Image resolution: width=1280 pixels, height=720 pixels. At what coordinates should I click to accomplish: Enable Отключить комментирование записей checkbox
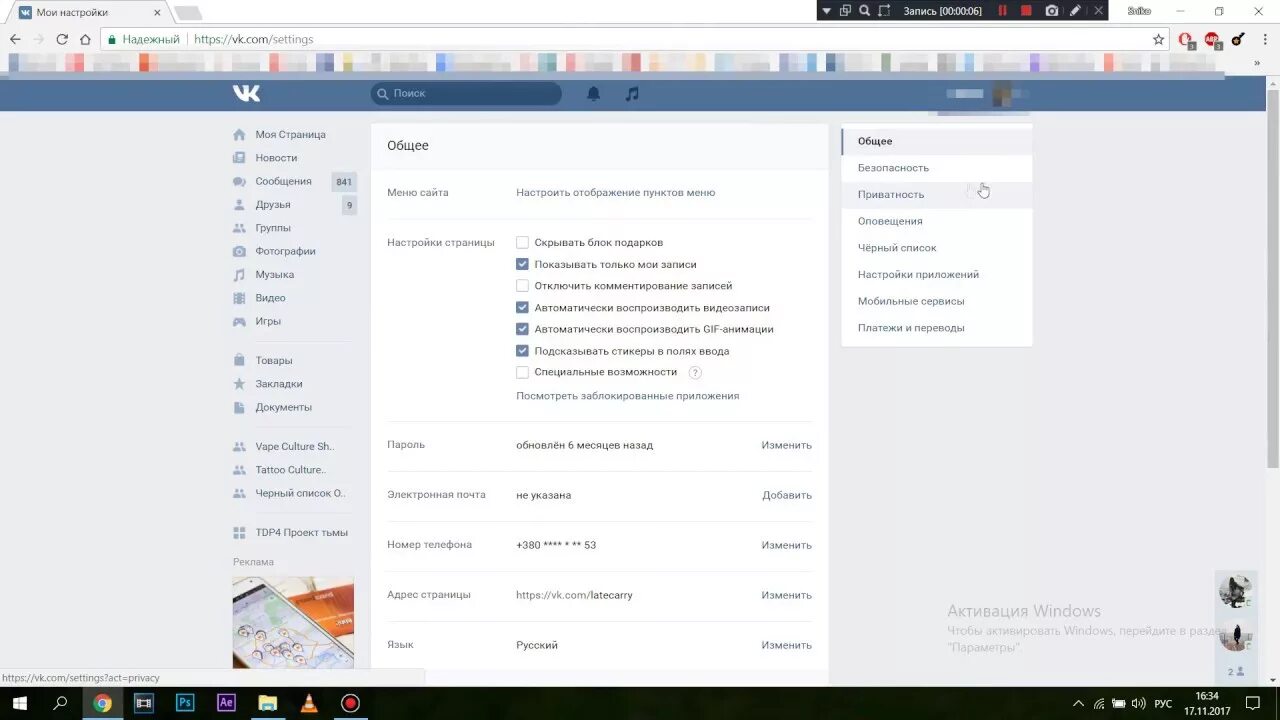(x=522, y=285)
